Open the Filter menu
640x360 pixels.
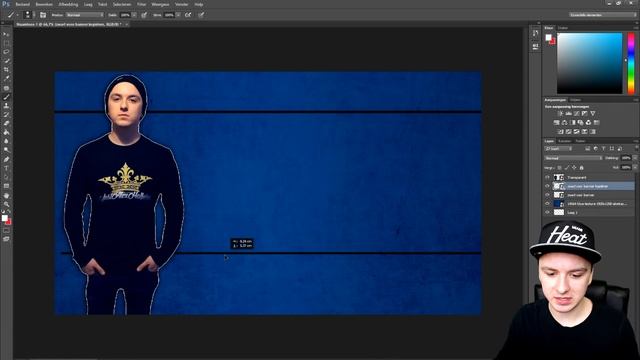coord(141,4)
